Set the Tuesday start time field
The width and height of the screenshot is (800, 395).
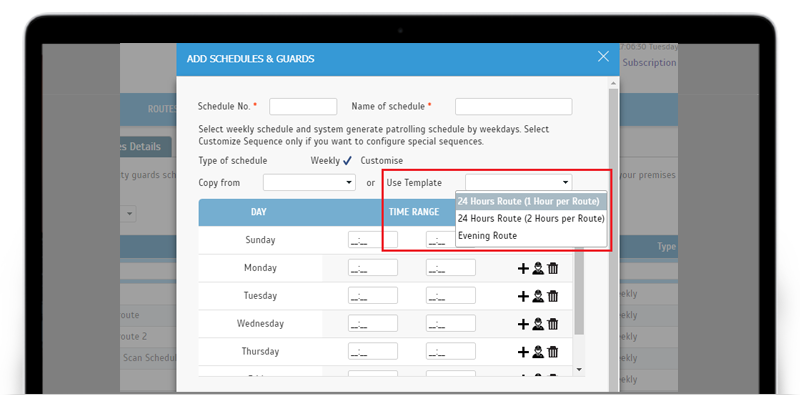[373, 296]
